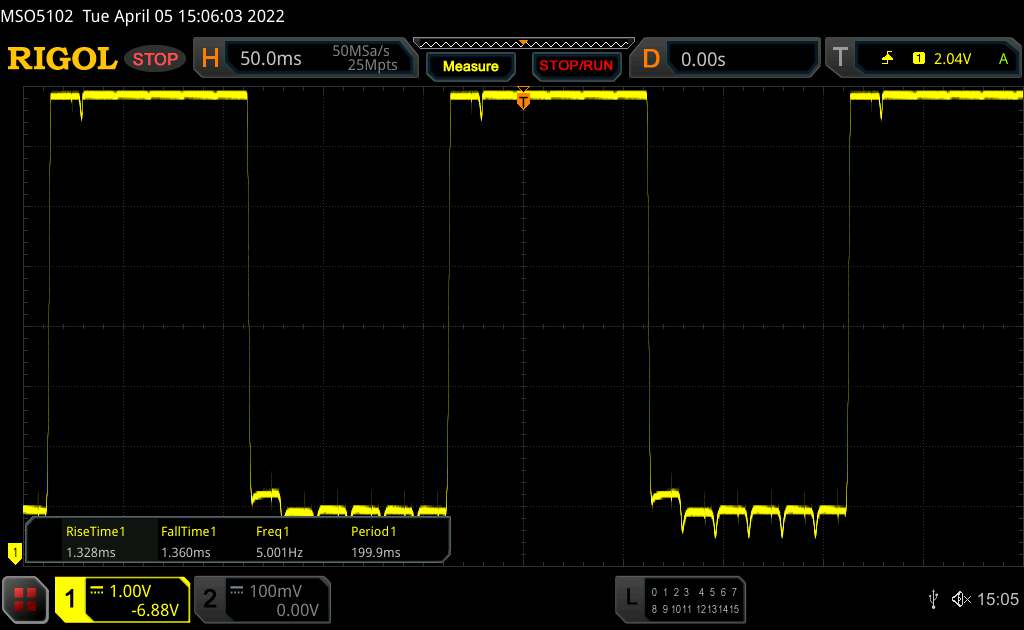This screenshot has height=630, width=1024.
Task: Tap the channel 1 ground level marker
Action: [14, 554]
